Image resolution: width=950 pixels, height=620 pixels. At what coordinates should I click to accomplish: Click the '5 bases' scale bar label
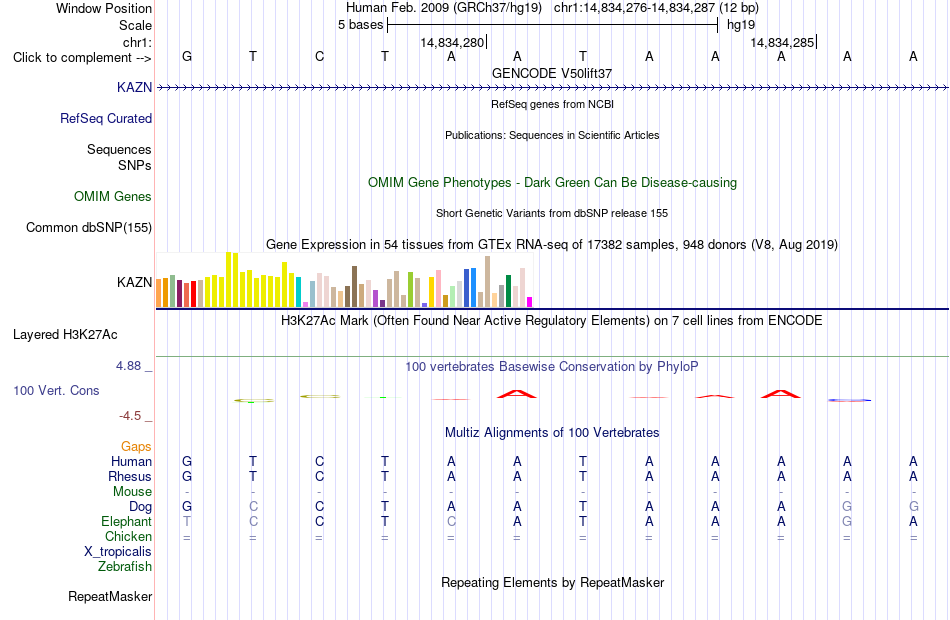(360, 25)
